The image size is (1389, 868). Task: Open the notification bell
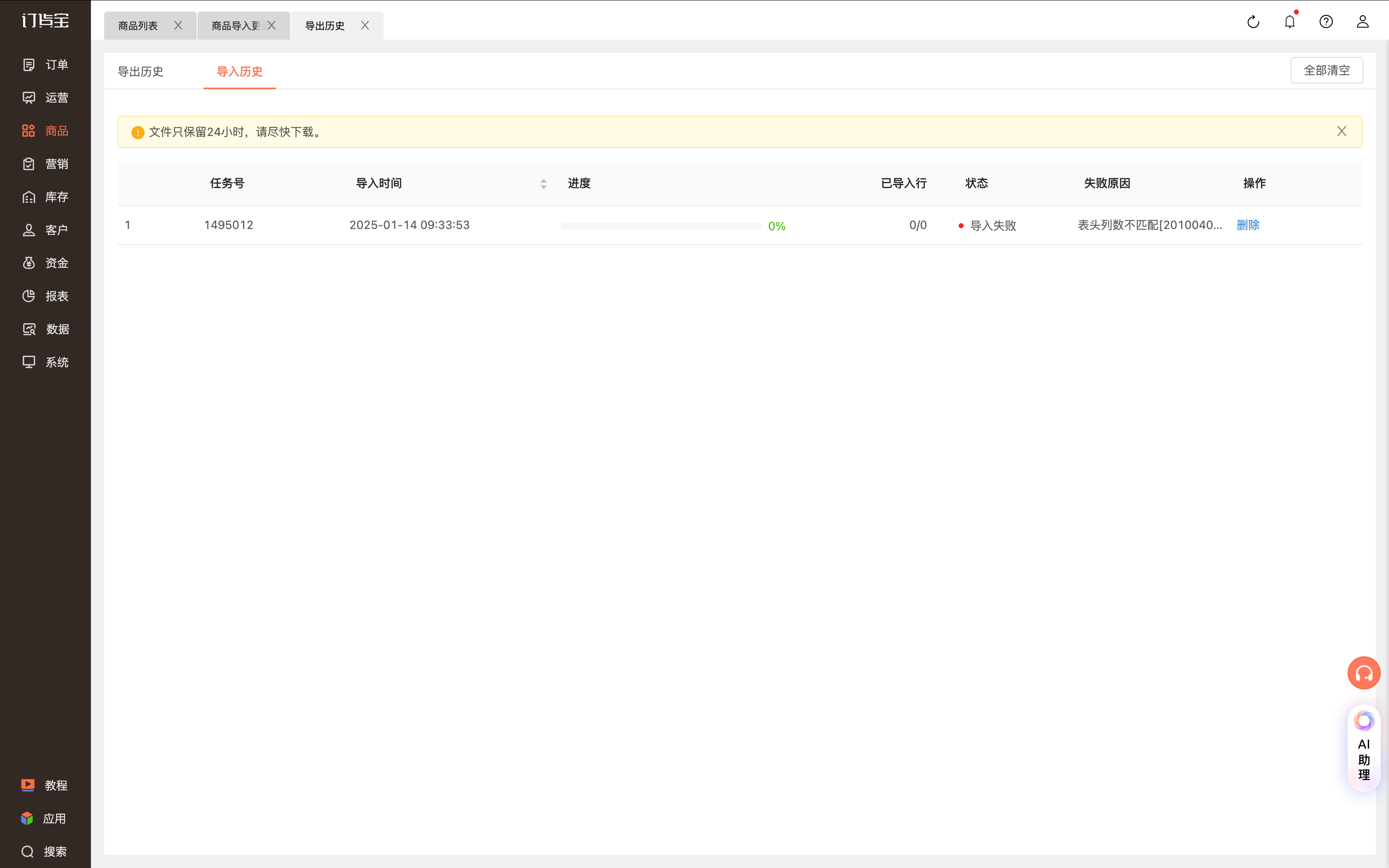[1290, 22]
